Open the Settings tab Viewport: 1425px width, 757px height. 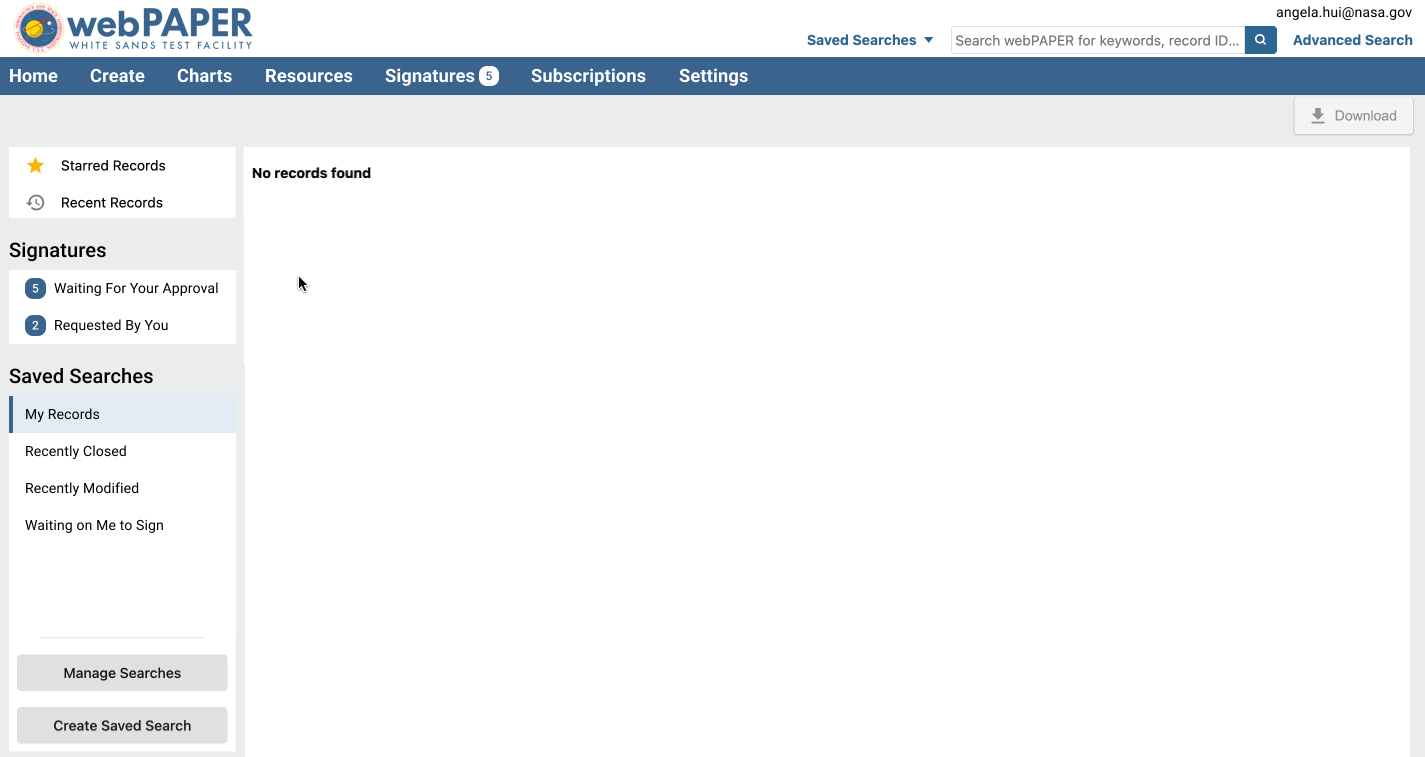tap(713, 76)
